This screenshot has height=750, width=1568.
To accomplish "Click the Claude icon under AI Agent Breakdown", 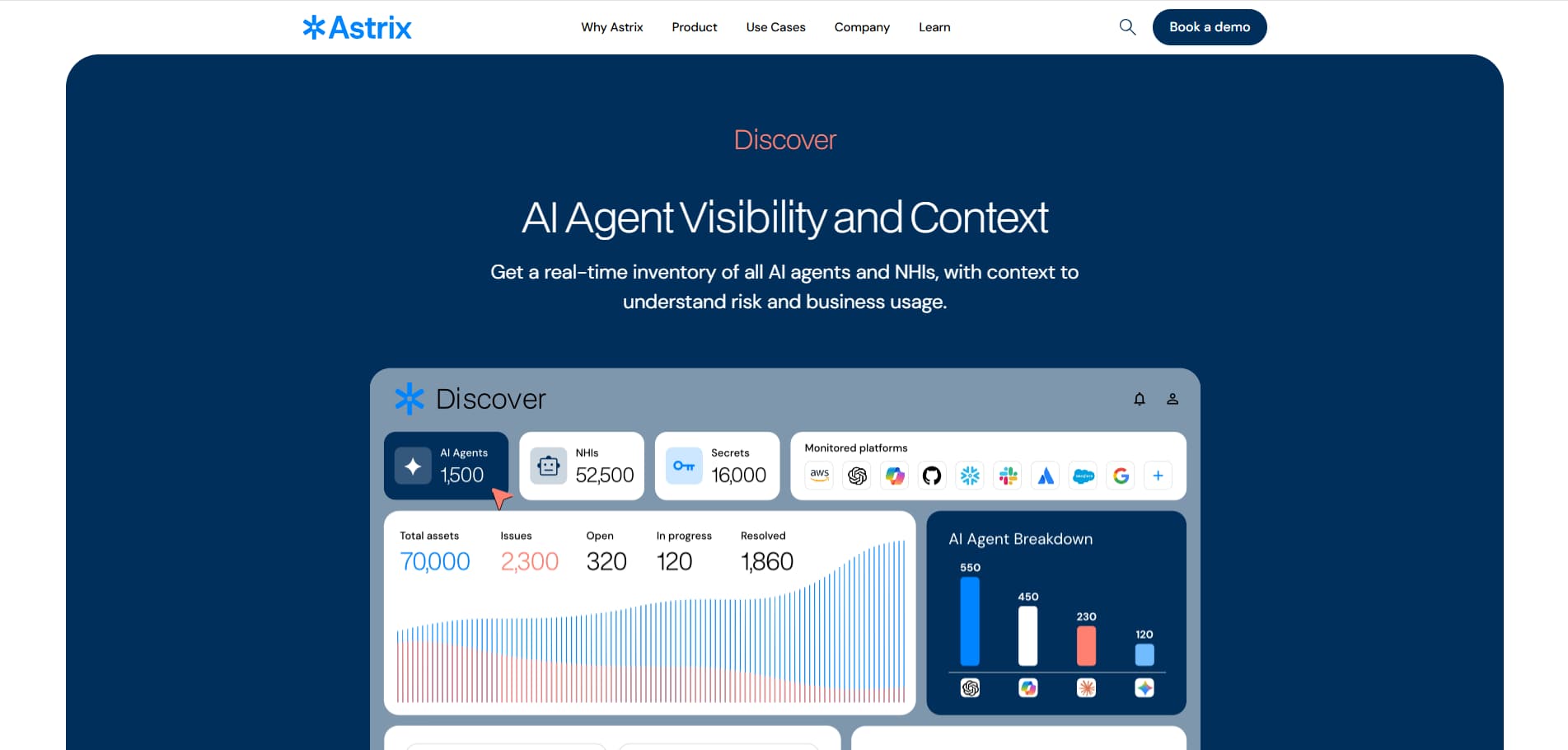I will click(1086, 687).
